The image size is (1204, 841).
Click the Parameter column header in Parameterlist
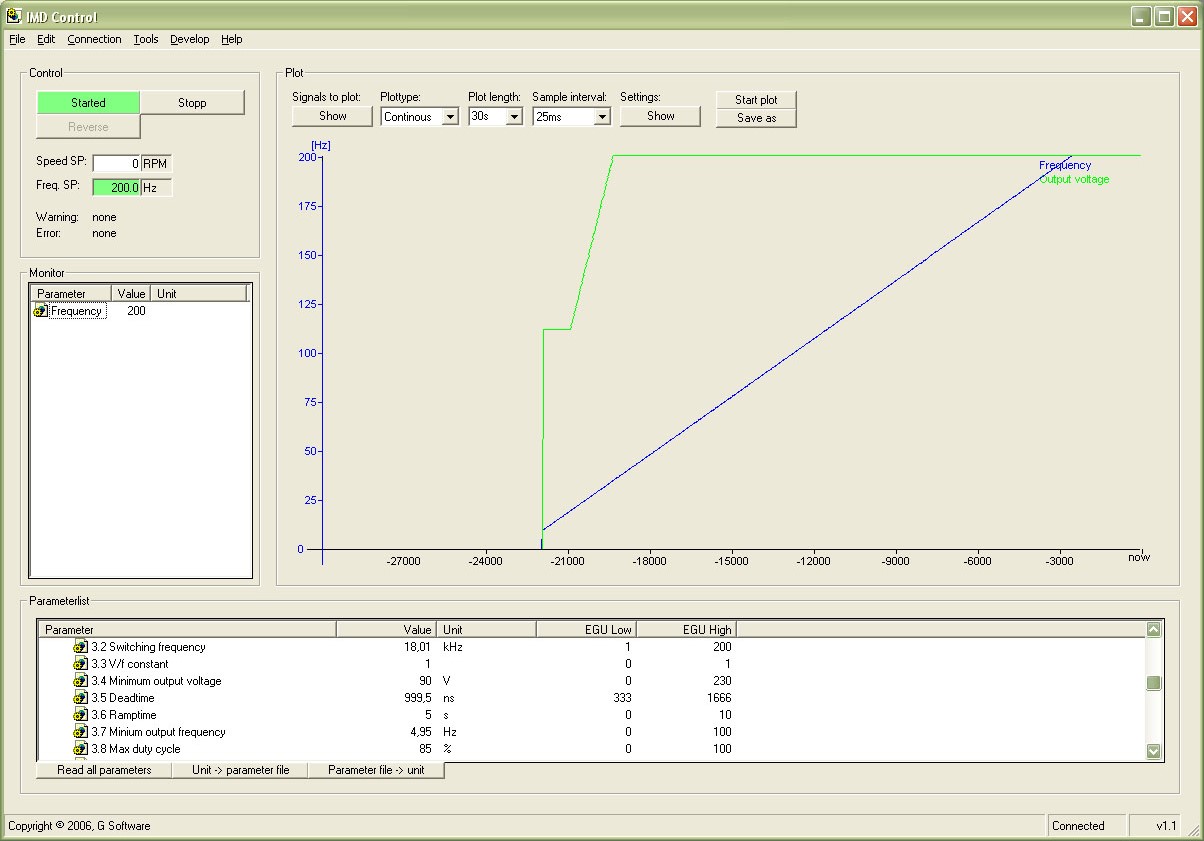click(187, 630)
